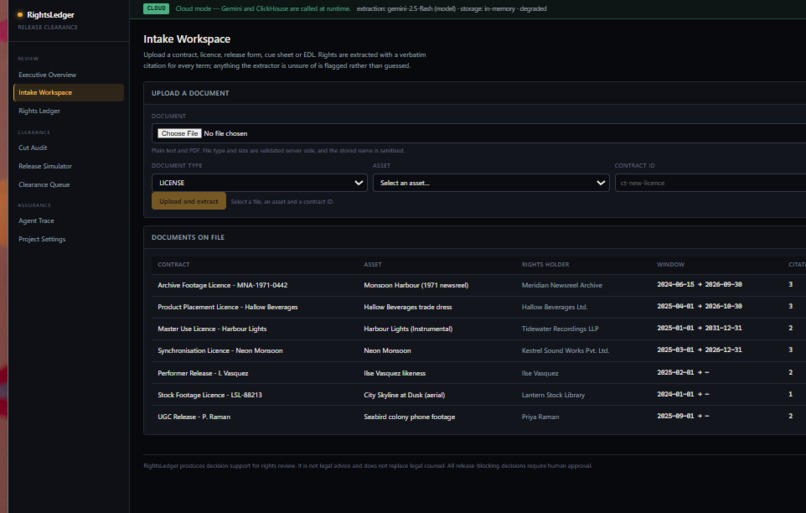Click asset Hallow Beverages trade dress
The width and height of the screenshot is (806, 513).
click(408, 307)
